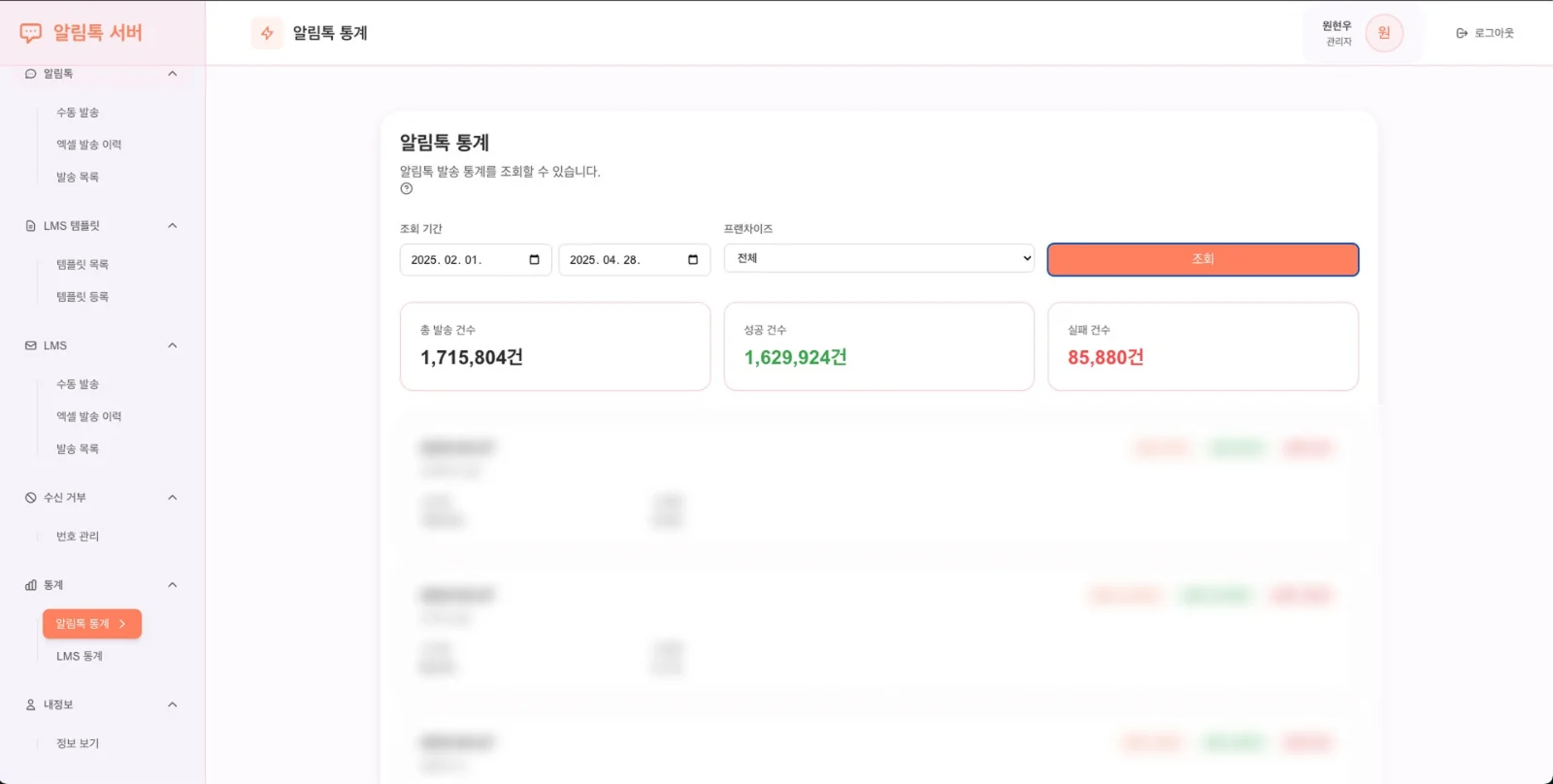Click the help question mark icon

[x=407, y=189]
